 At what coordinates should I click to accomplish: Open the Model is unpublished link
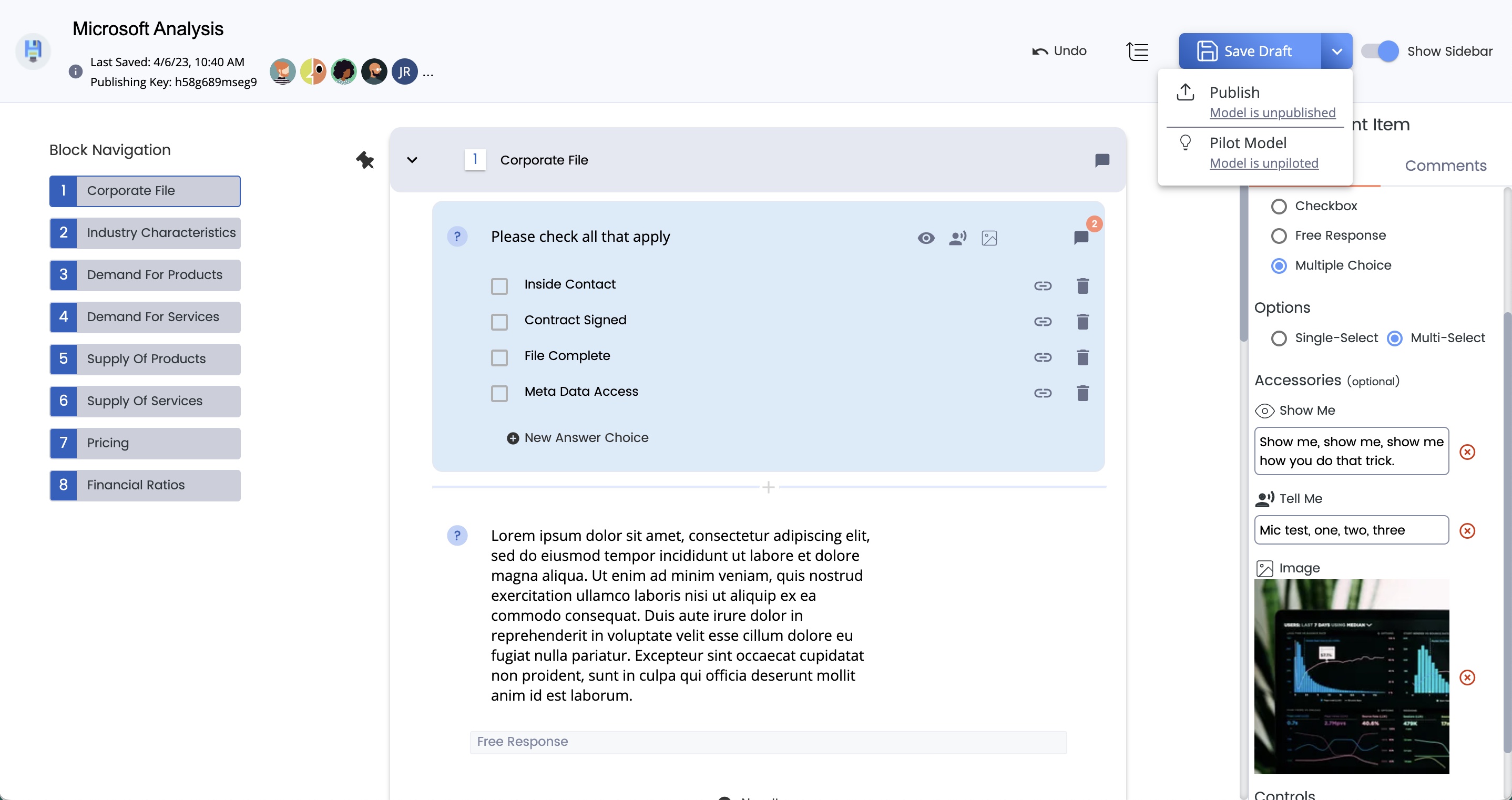pyautogui.click(x=1272, y=112)
